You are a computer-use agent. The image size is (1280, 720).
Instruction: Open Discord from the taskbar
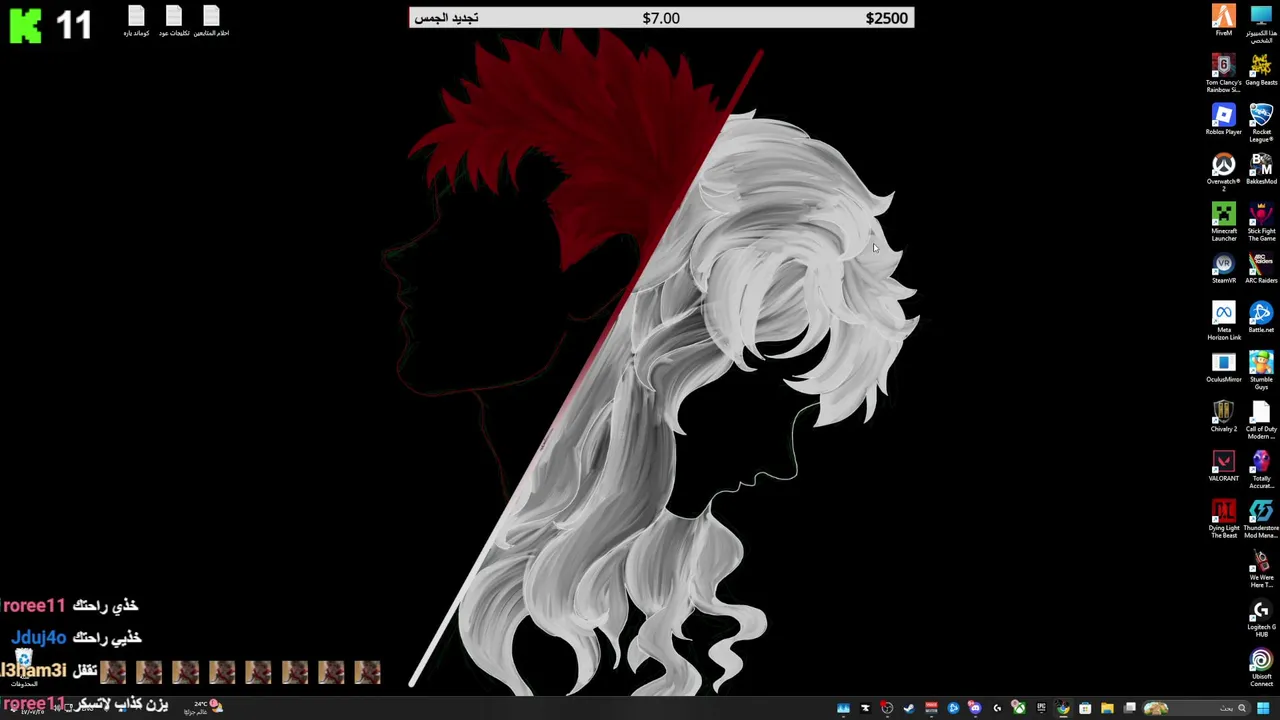(975, 708)
